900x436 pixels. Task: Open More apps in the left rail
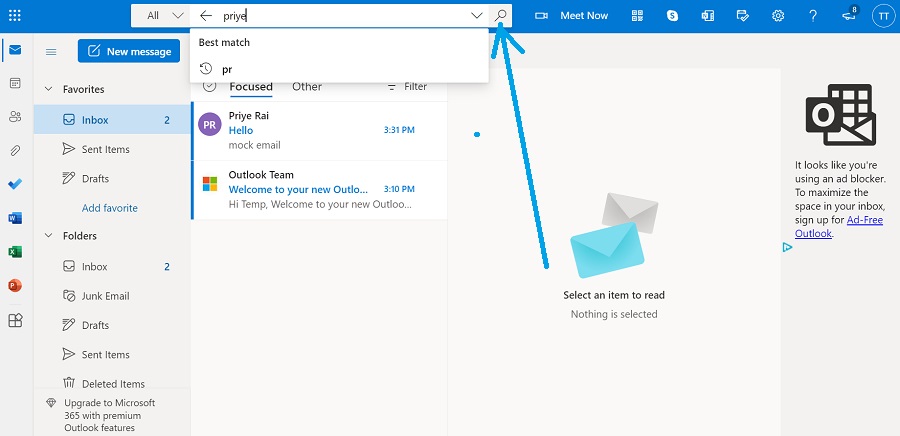click(x=15, y=320)
